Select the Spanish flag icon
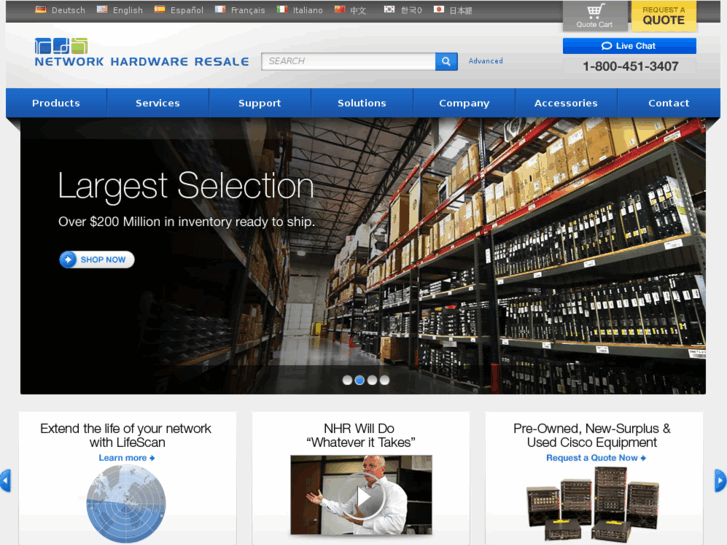 coord(159,10)
